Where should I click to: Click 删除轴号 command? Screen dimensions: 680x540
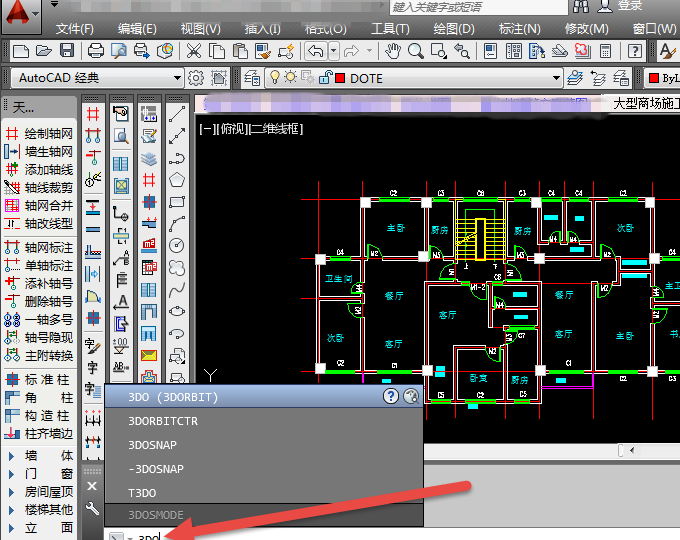pyautogui.click(x=39, y=301)
